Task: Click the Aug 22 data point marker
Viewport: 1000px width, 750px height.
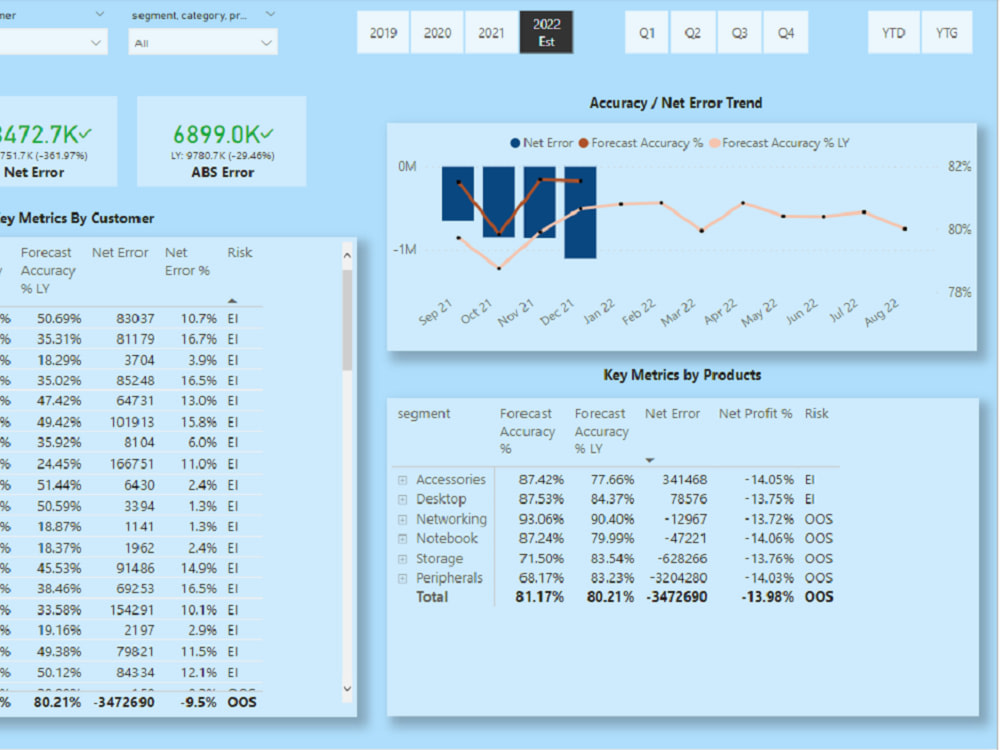Action: click(x=904, y=228)
